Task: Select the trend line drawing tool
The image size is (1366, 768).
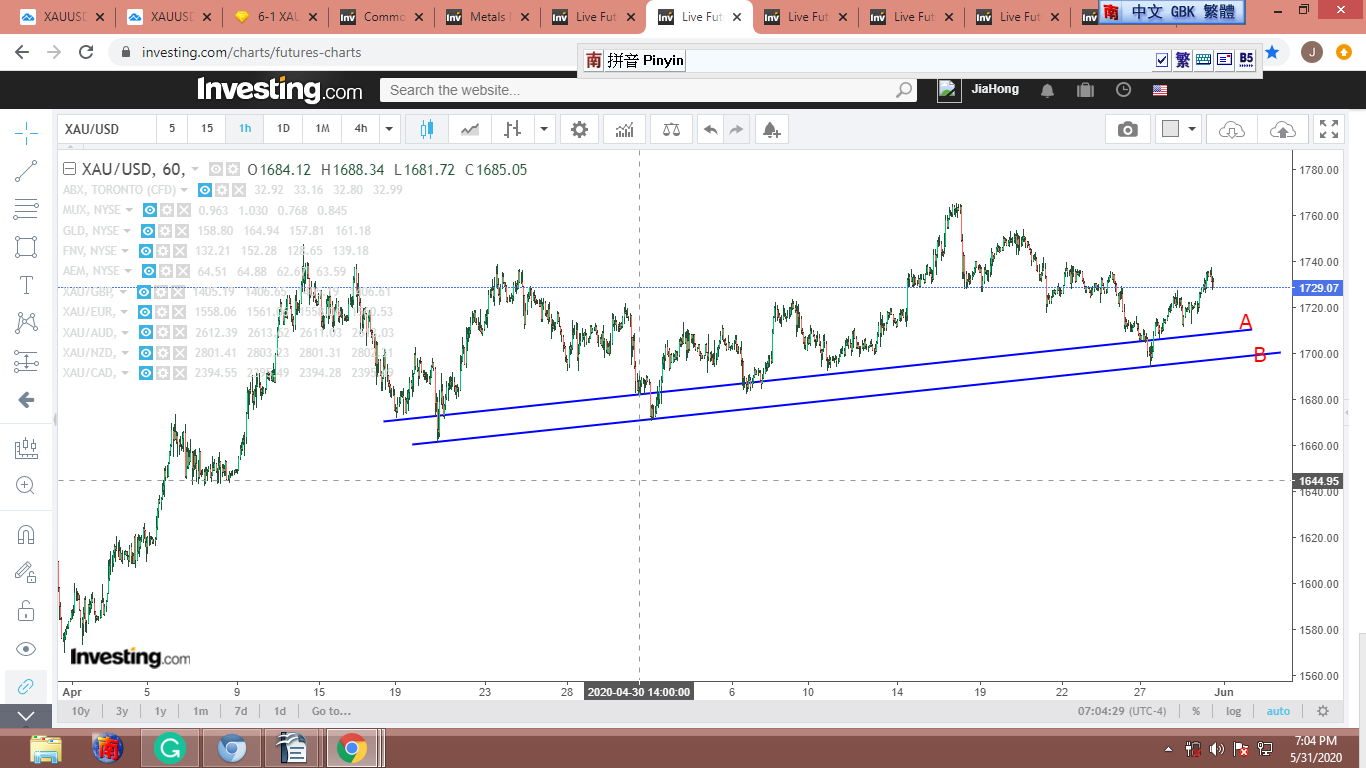Action: pyautogui.click(x=27, y=171)
